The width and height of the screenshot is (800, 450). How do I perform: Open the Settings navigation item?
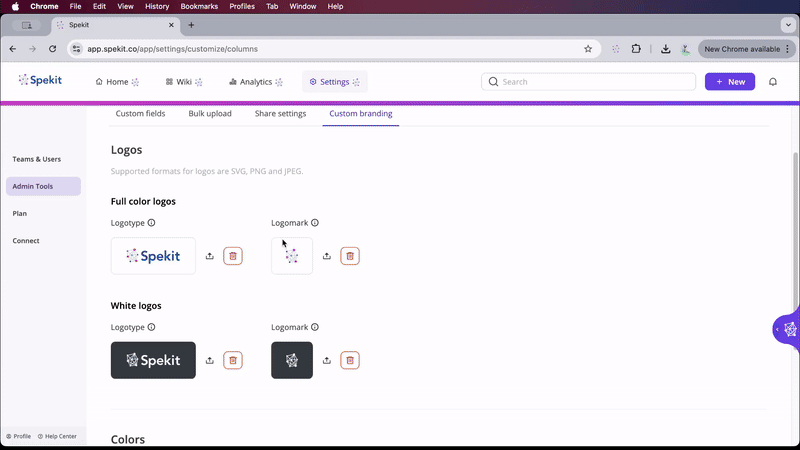pyautogui.click(x=335, y=82)
